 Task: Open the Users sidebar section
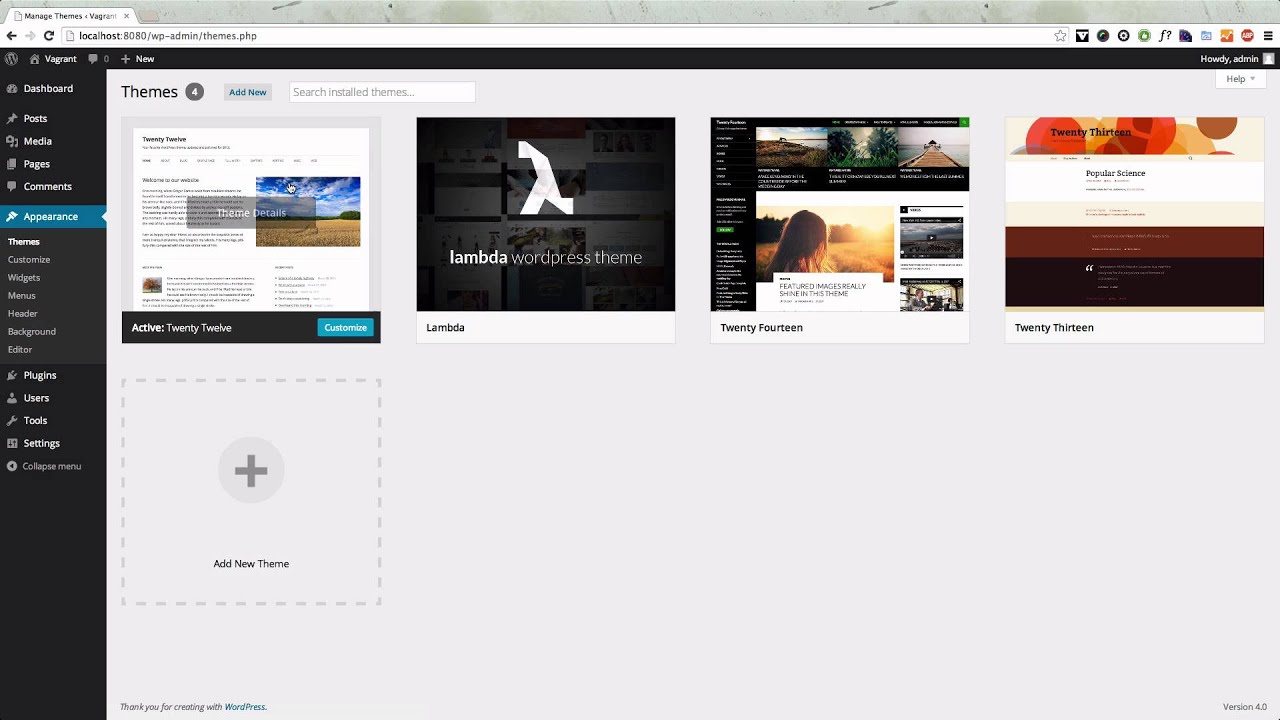[x=36, y=397]
